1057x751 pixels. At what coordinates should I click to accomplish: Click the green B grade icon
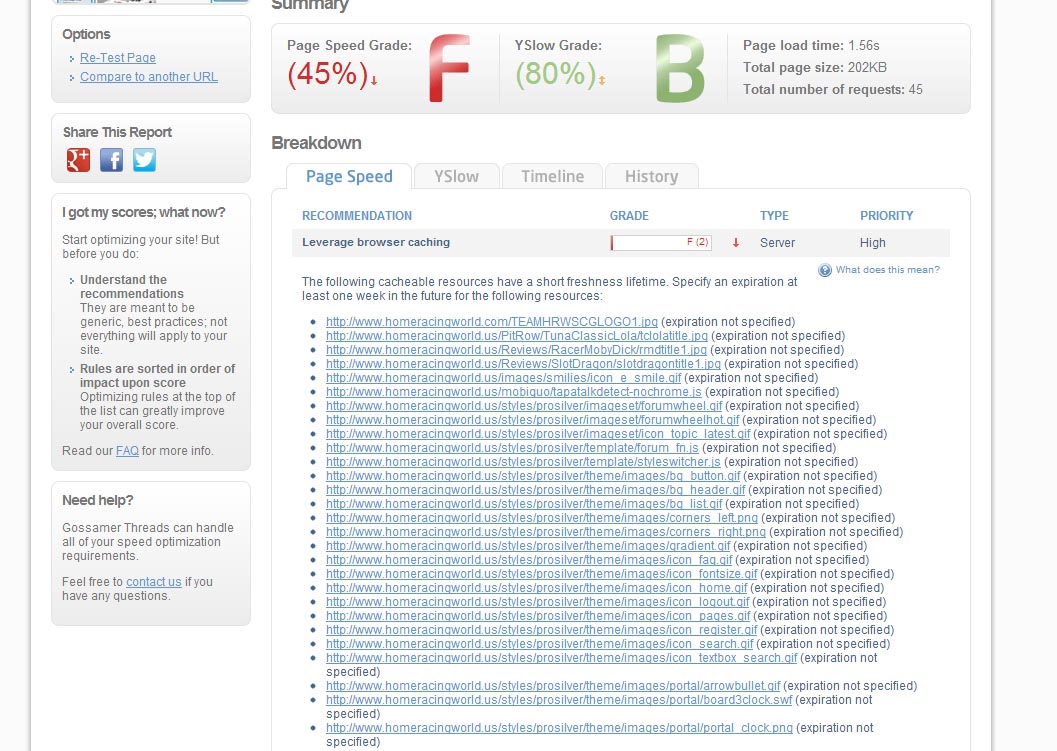click(679, 69)
